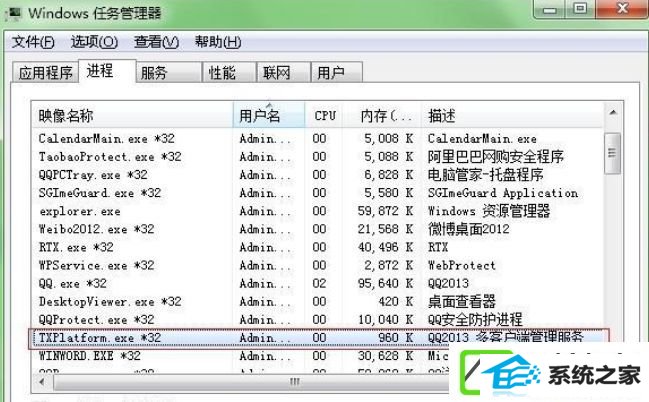Select the WINWORD.EXE *32 process

click(240, 356)
